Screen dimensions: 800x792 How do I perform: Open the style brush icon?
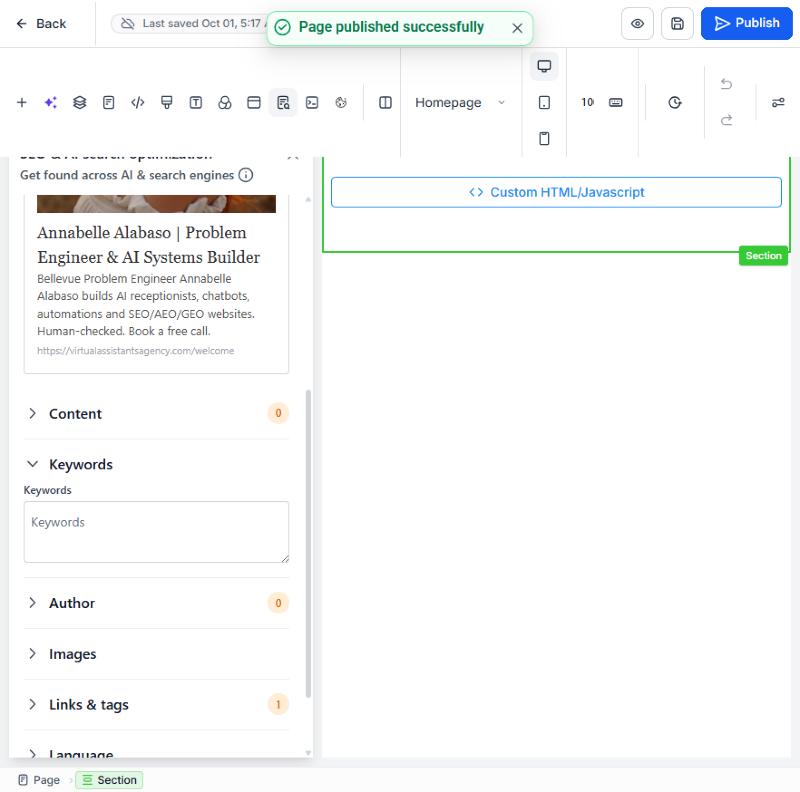[167, 103]
